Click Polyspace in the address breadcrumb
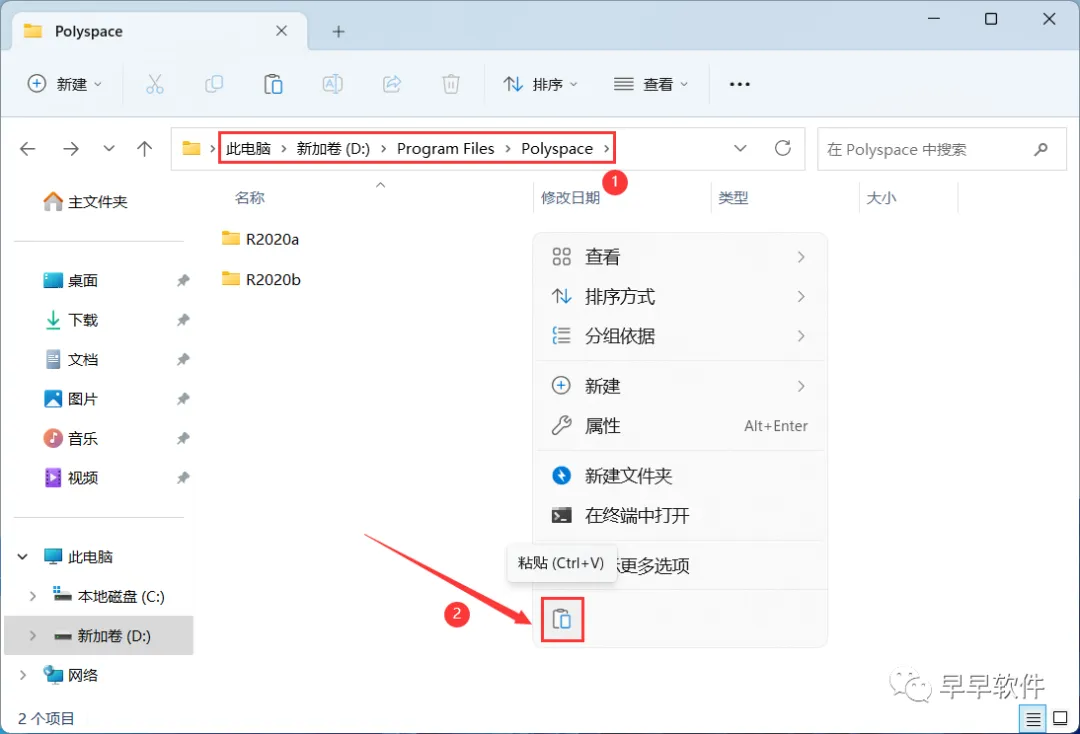The width and height of the screenshot is (1080, 734). tap(557, 149)
